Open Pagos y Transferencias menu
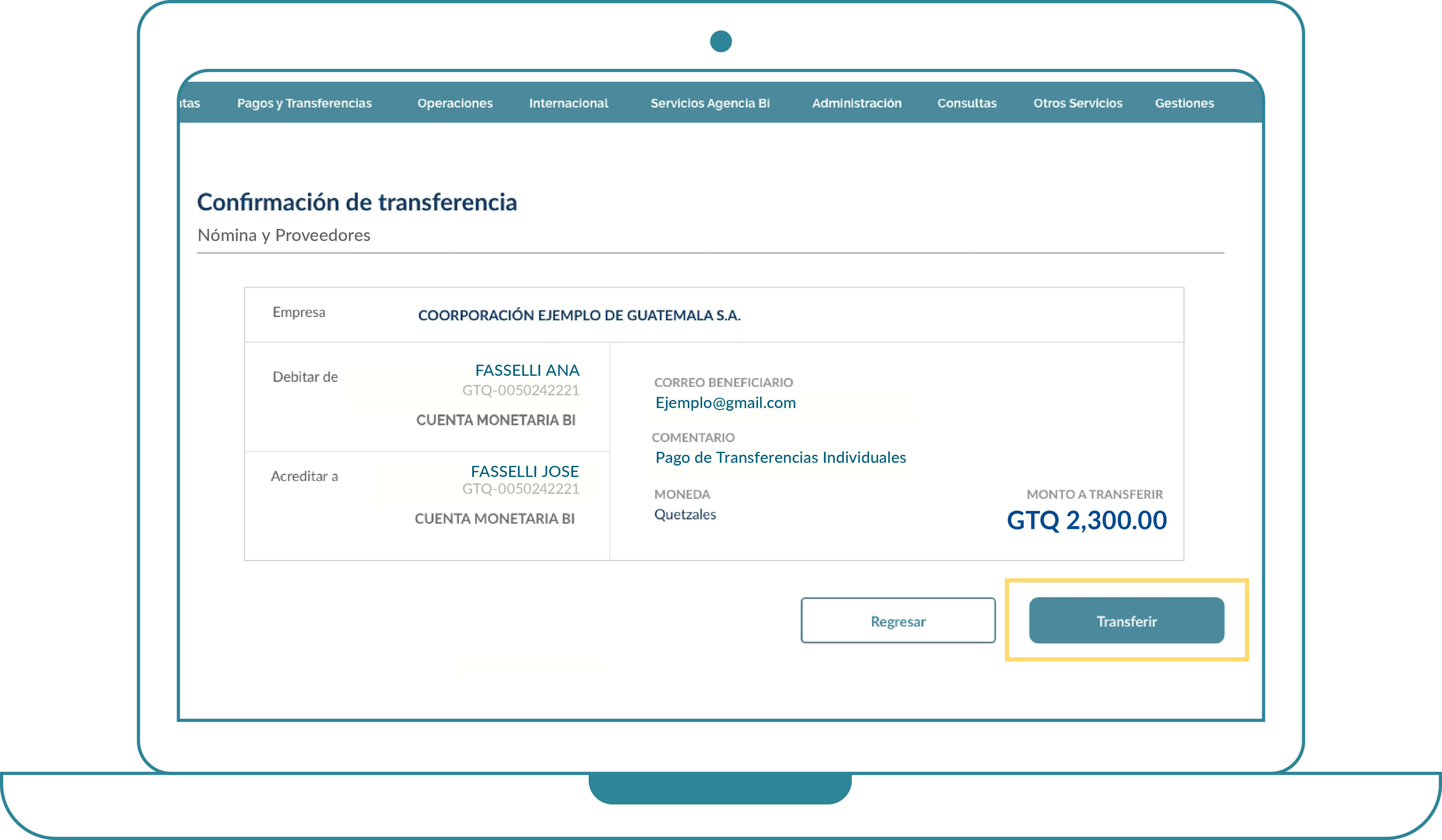The image size is (1442, 840). (304, 103)
